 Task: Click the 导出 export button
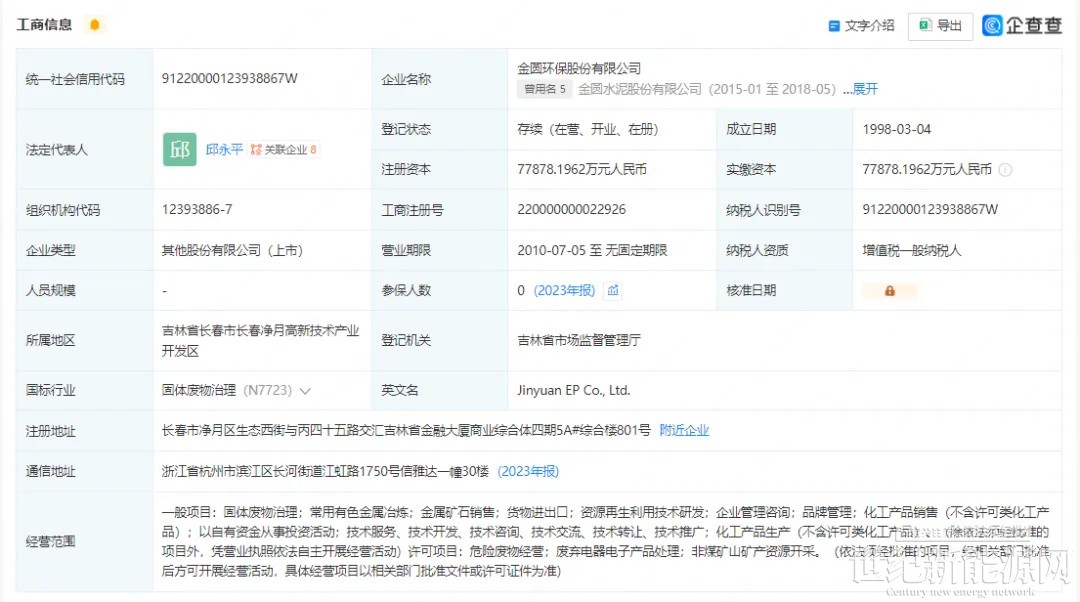tap(940, 26)
